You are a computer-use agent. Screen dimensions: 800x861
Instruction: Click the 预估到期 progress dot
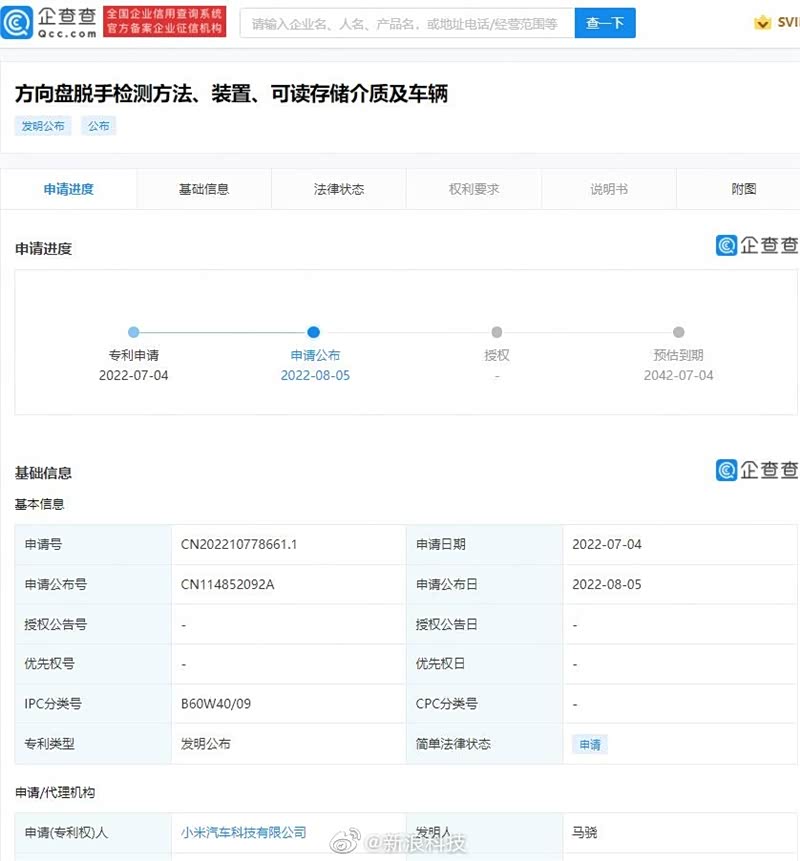click(678, 332)
